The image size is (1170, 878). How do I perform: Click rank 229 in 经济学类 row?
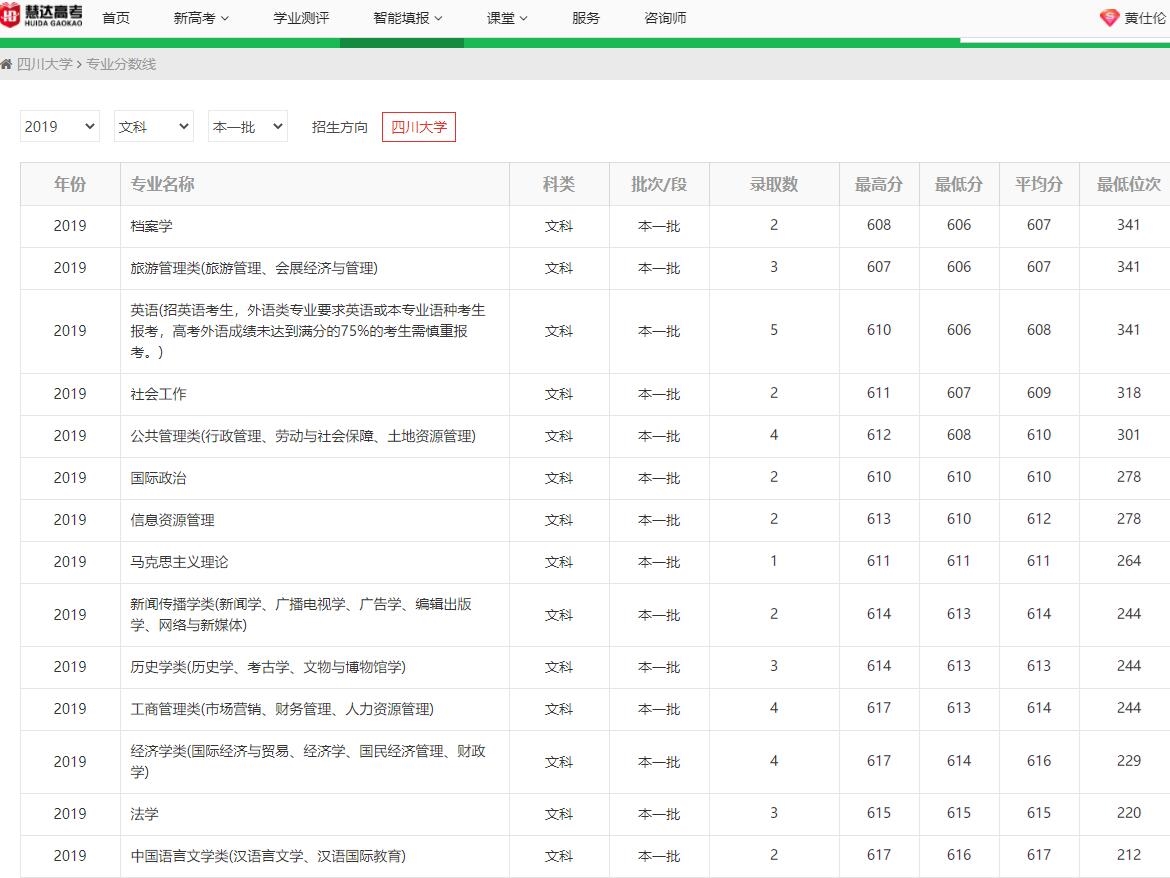[x=1128, y=761]
